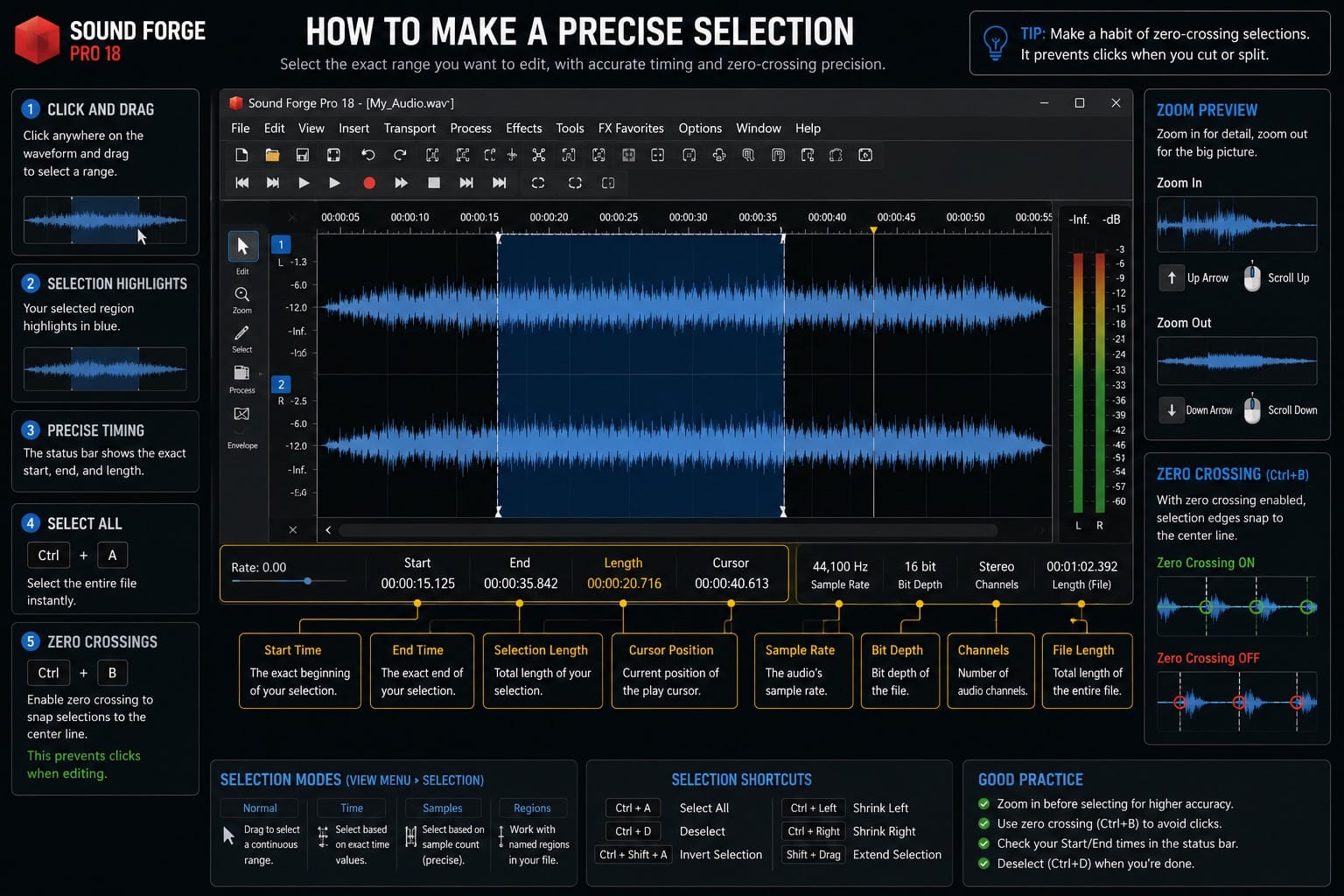Click the Sound Forge Pro 18 cube logo

pos(37,40)
